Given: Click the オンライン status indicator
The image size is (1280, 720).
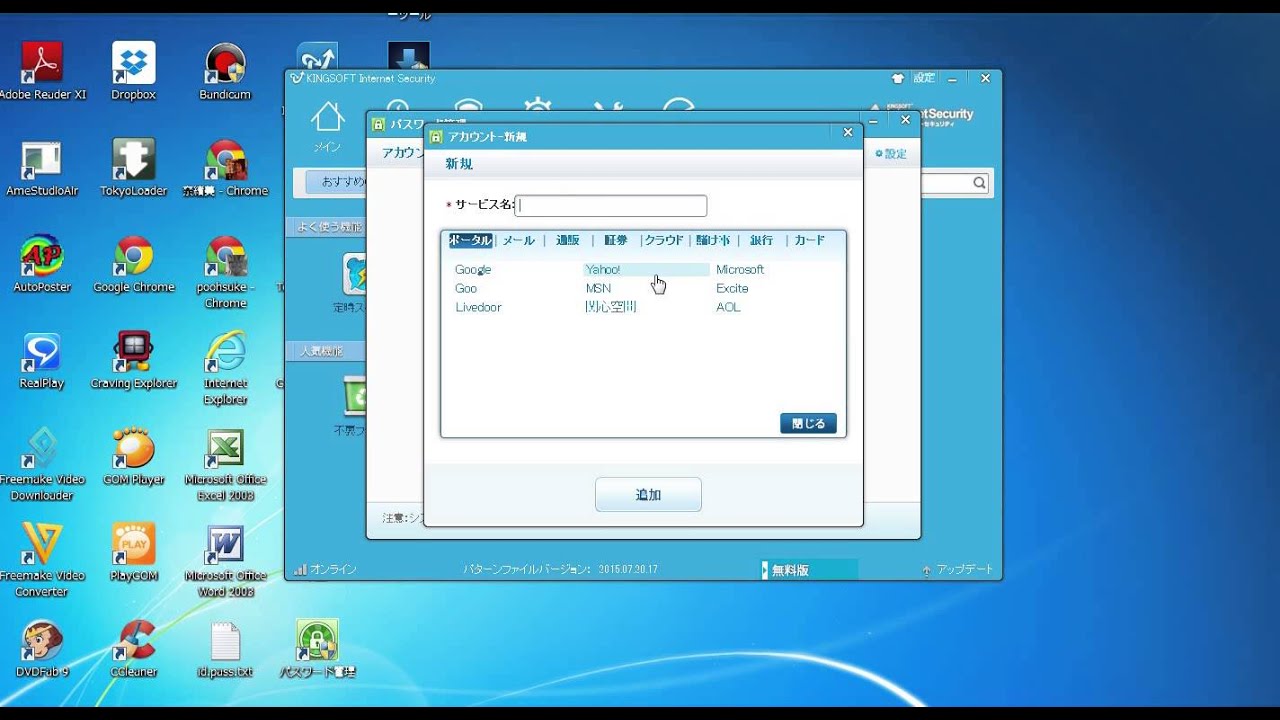Looking at the screenshot, I should tap(325, 569).
